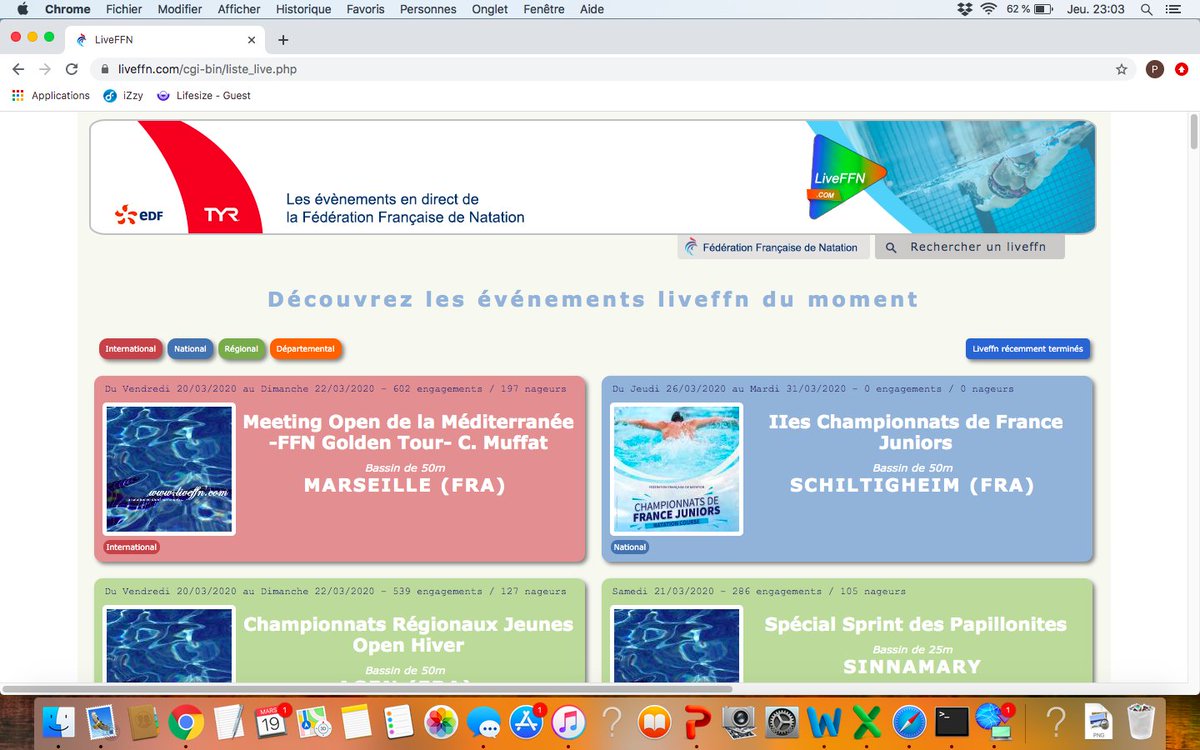The height and width of the screenshot is (750, 1200).
Task: Open the Wi-Fi status menu
Action: point(989,9)
